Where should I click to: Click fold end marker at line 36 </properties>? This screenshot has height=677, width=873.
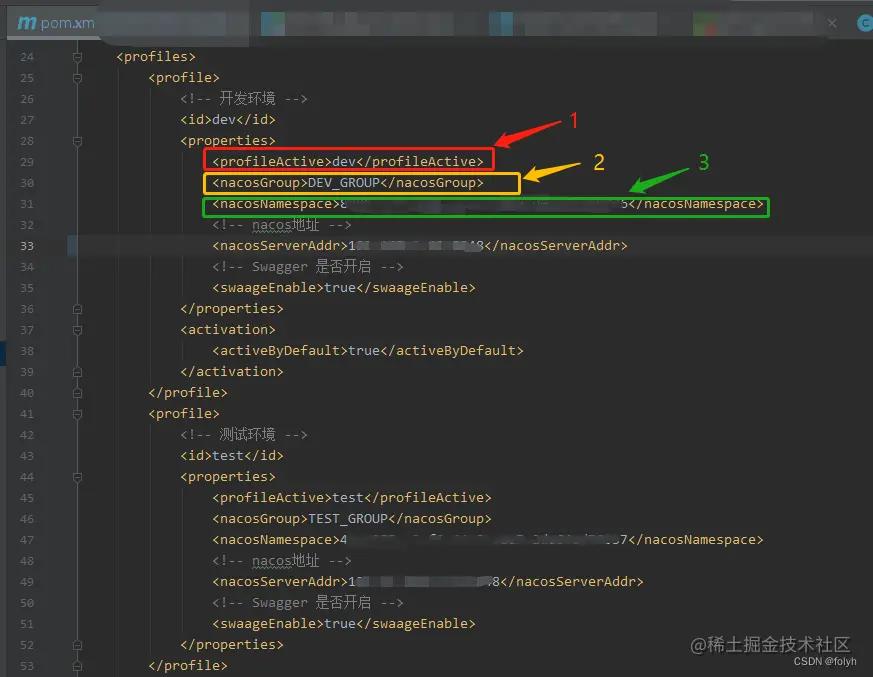click(x=77, y=309)
